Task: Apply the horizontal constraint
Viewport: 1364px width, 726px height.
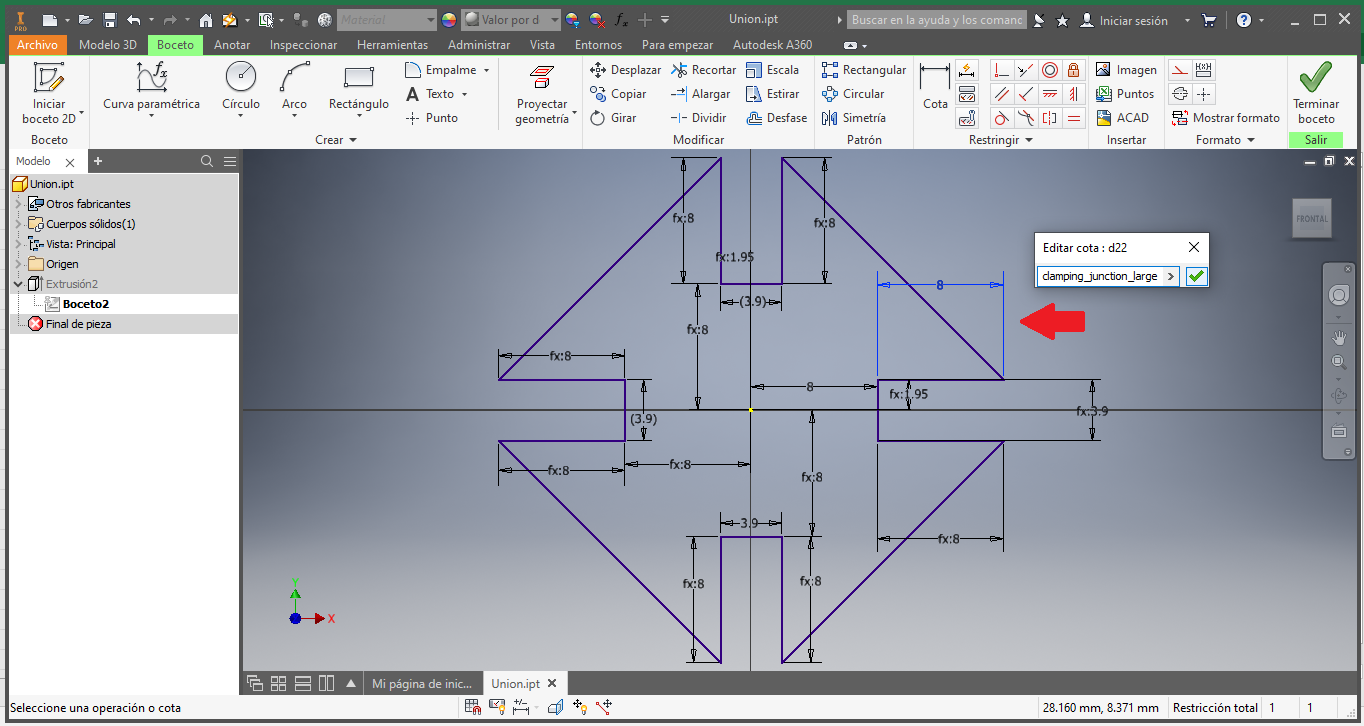Action: tap(1050, 94)
